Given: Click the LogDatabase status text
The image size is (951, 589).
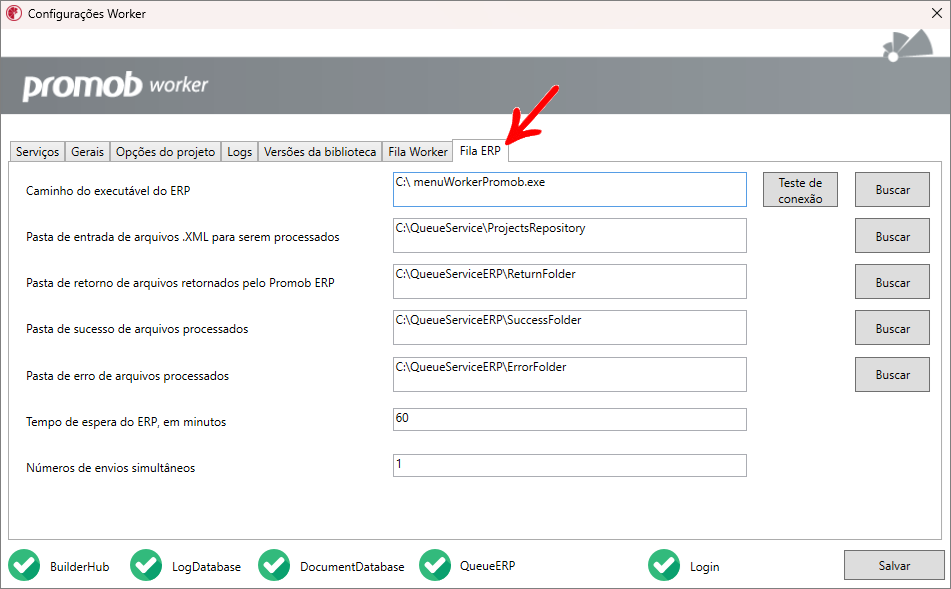Looking at the screenshot, I should (x=206, y=567).
